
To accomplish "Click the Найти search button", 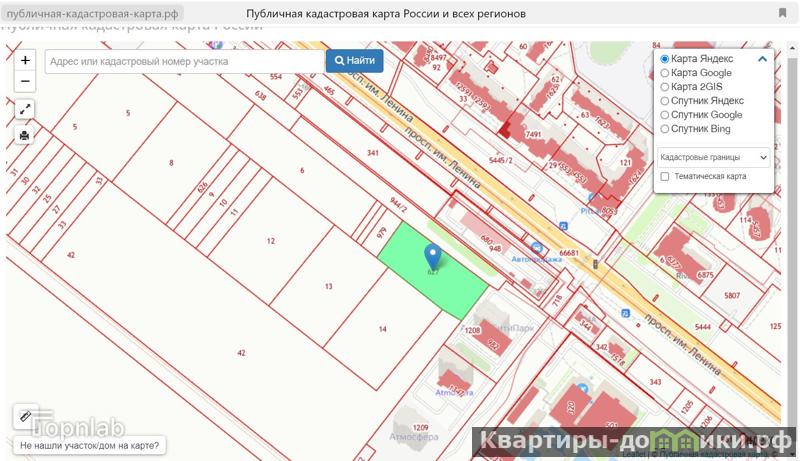I will pos(354,61).
